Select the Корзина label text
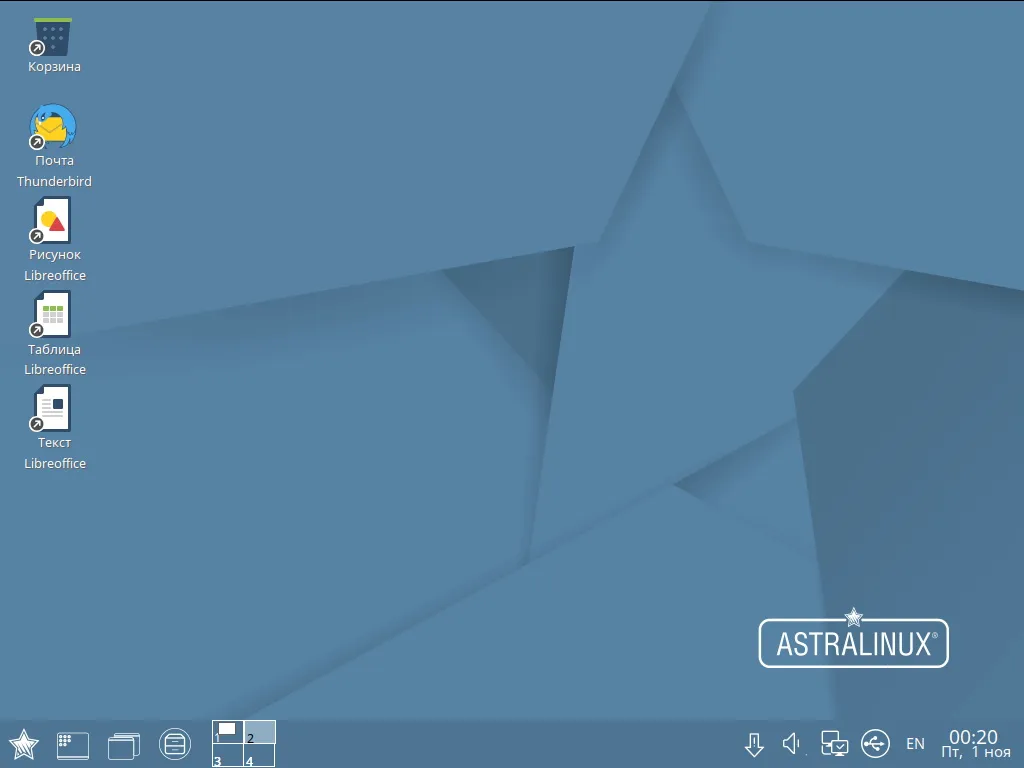Viewport: 1024px width, 768px height. click(x=54, y=67)
